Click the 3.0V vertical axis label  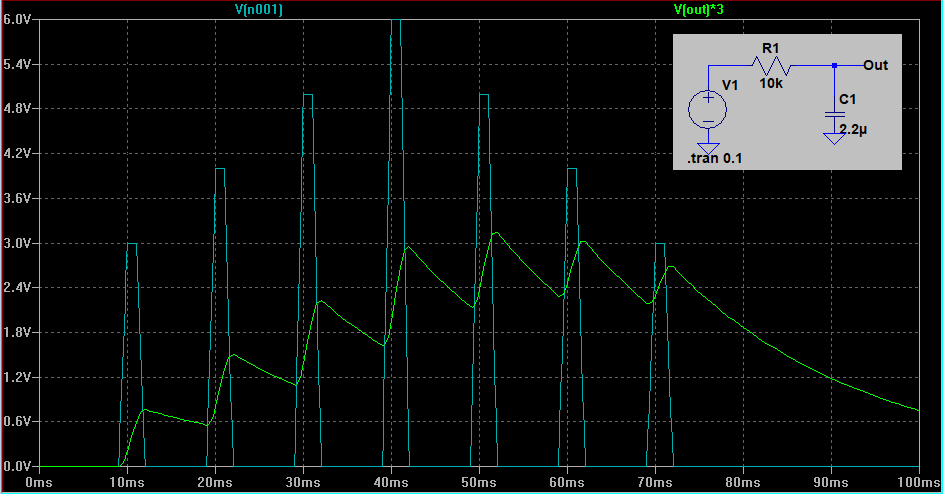16,243
